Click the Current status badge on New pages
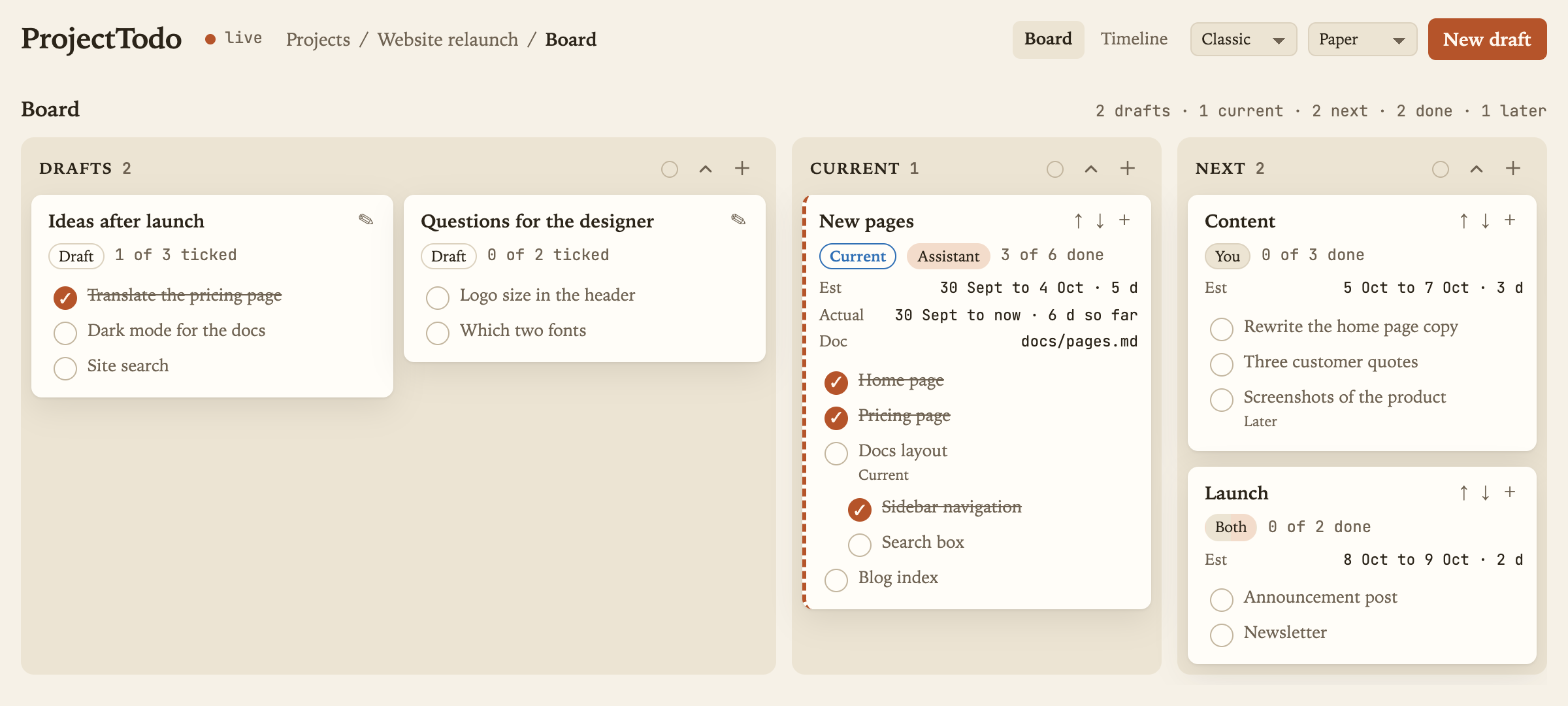 (858, 256)
